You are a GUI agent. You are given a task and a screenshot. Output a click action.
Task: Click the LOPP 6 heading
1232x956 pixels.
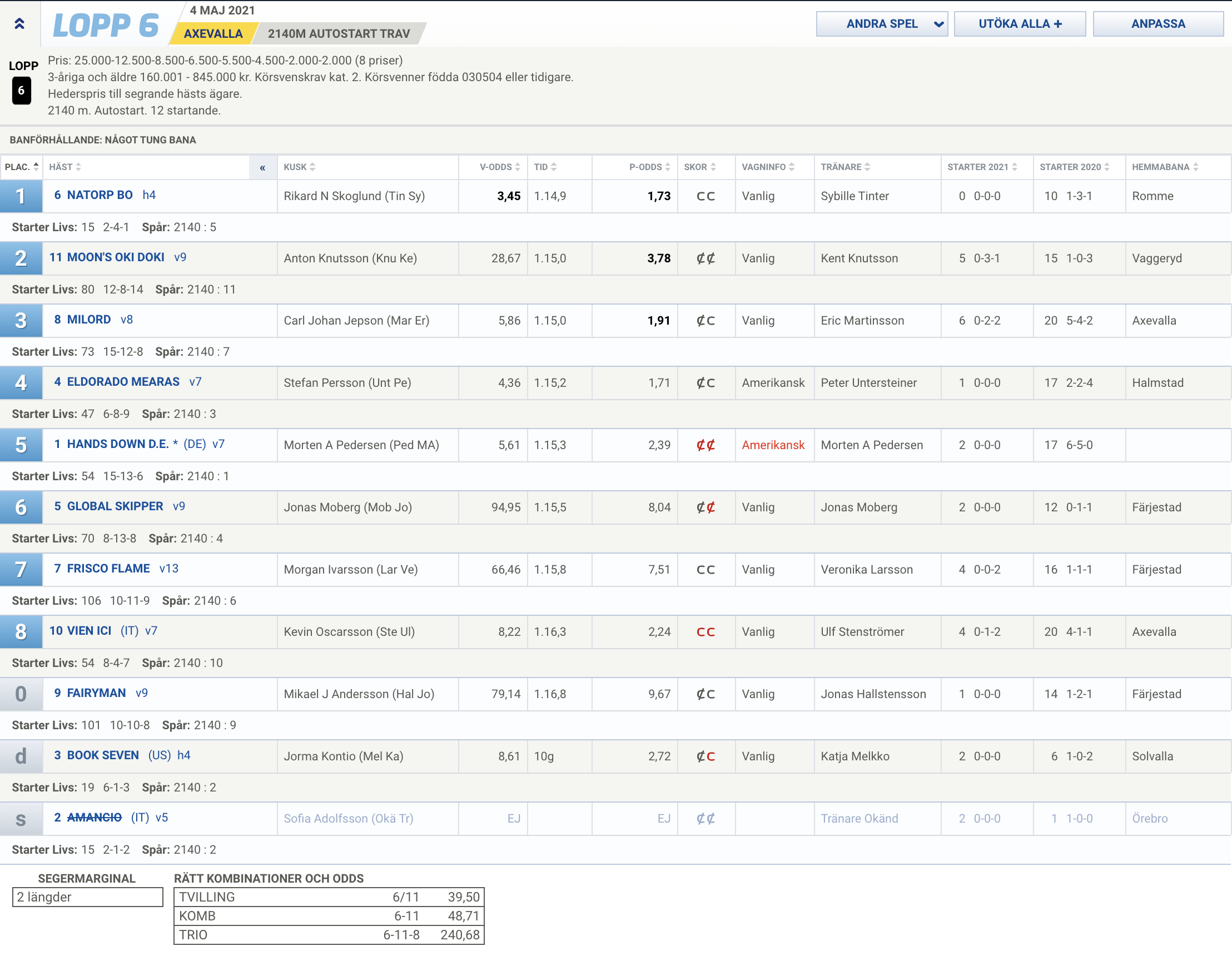[x=106, y=25]
